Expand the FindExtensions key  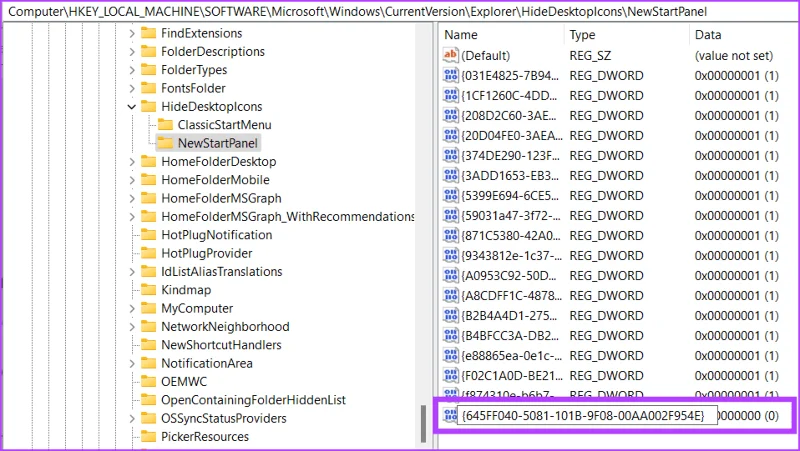click(132, 33)
